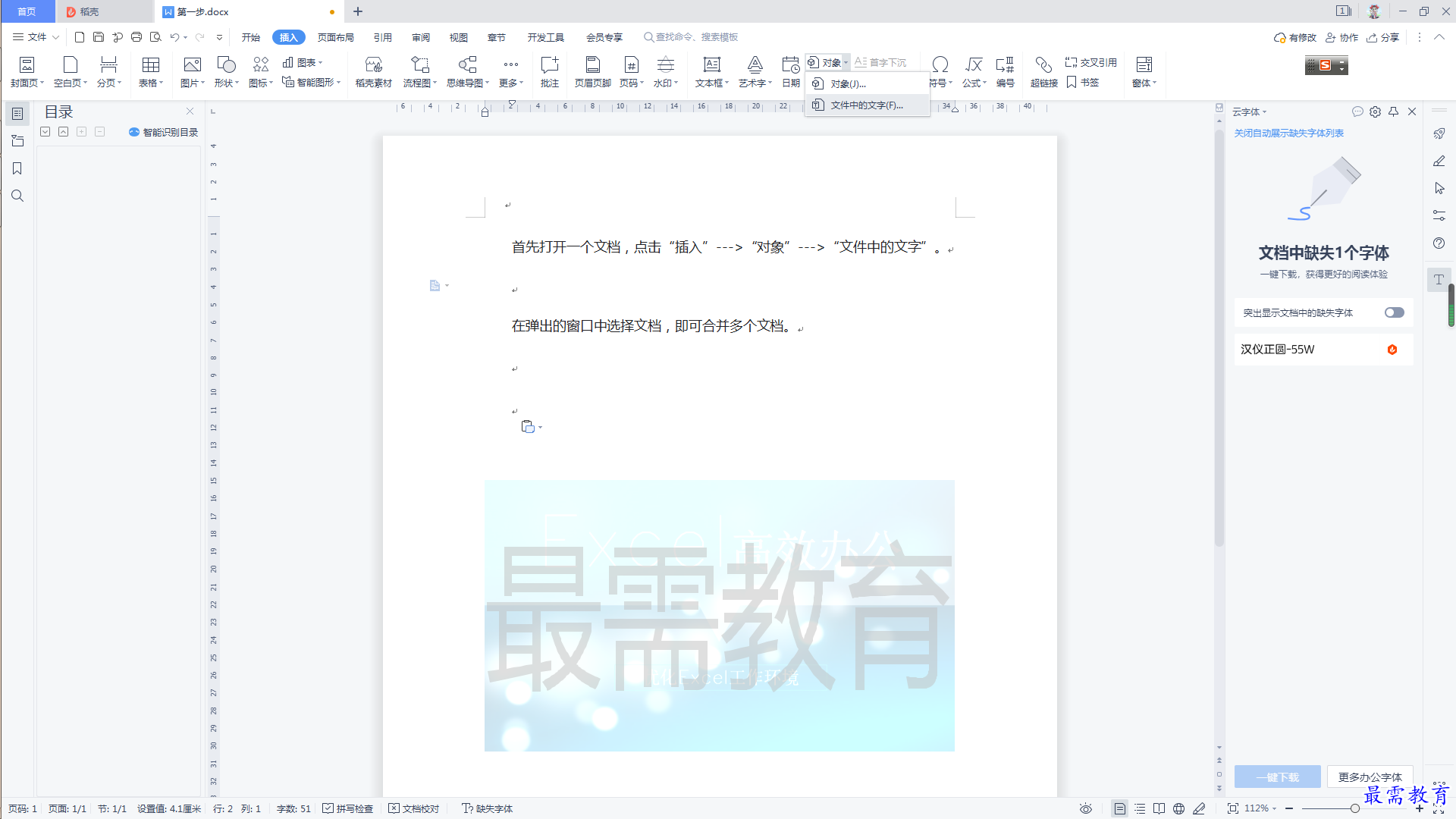The height and width of the screenshot is (819, 1456).
Task: Click 关闭自动展示缺失字体列表 link
Action: click(x=1288, y=133)
